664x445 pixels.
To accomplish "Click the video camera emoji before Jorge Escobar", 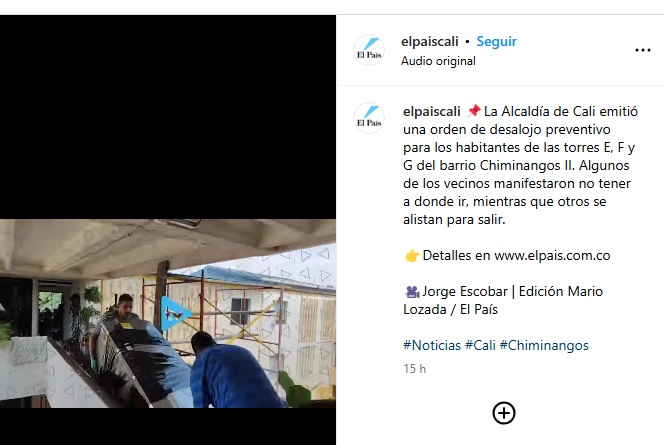I will click(412, 292).
